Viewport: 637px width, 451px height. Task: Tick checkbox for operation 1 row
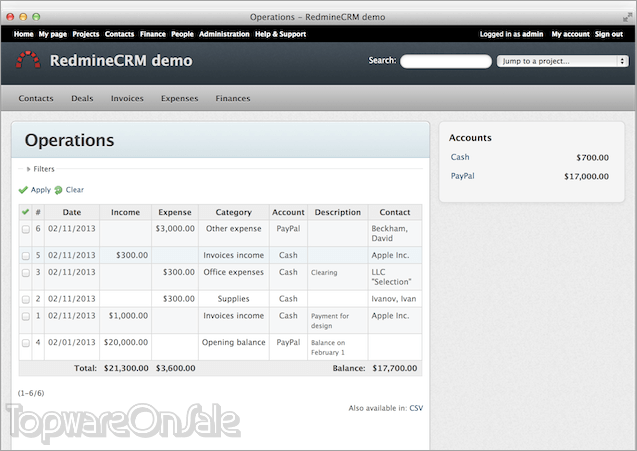[x=26, y=316]
